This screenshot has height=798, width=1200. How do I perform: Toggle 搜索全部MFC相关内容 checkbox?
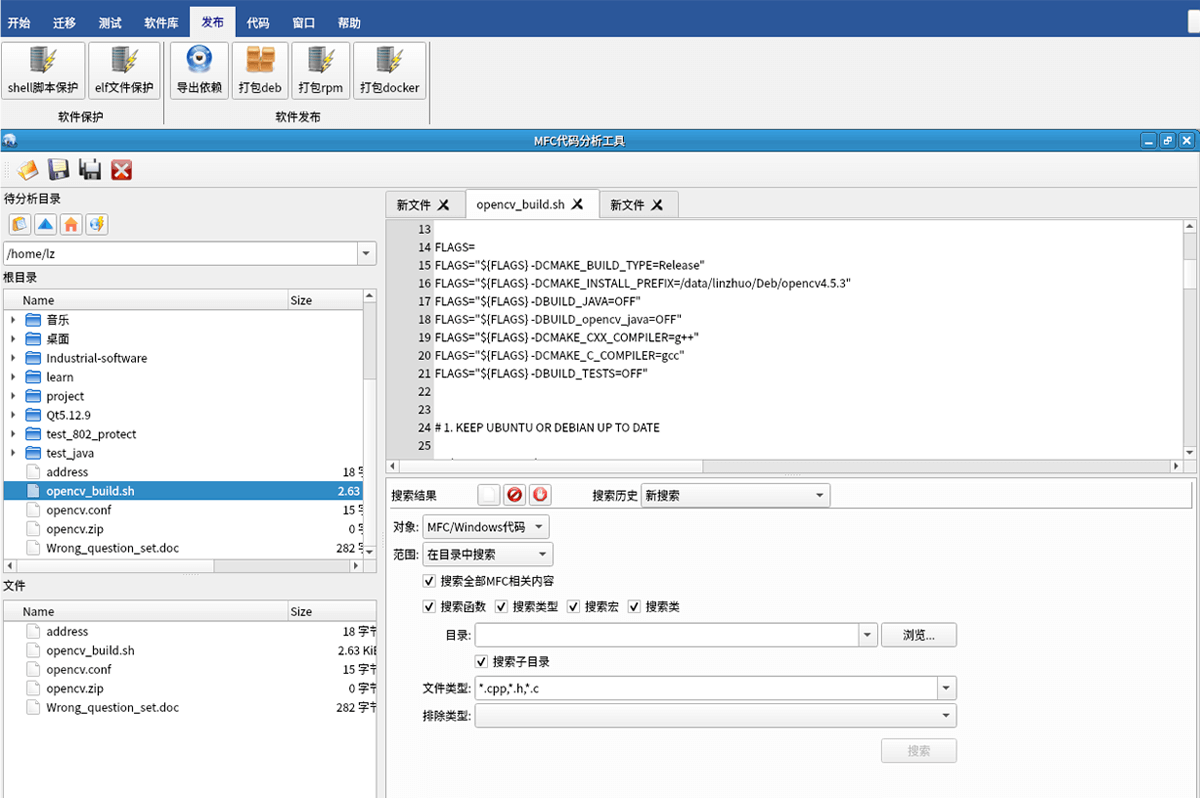[430, 581]
